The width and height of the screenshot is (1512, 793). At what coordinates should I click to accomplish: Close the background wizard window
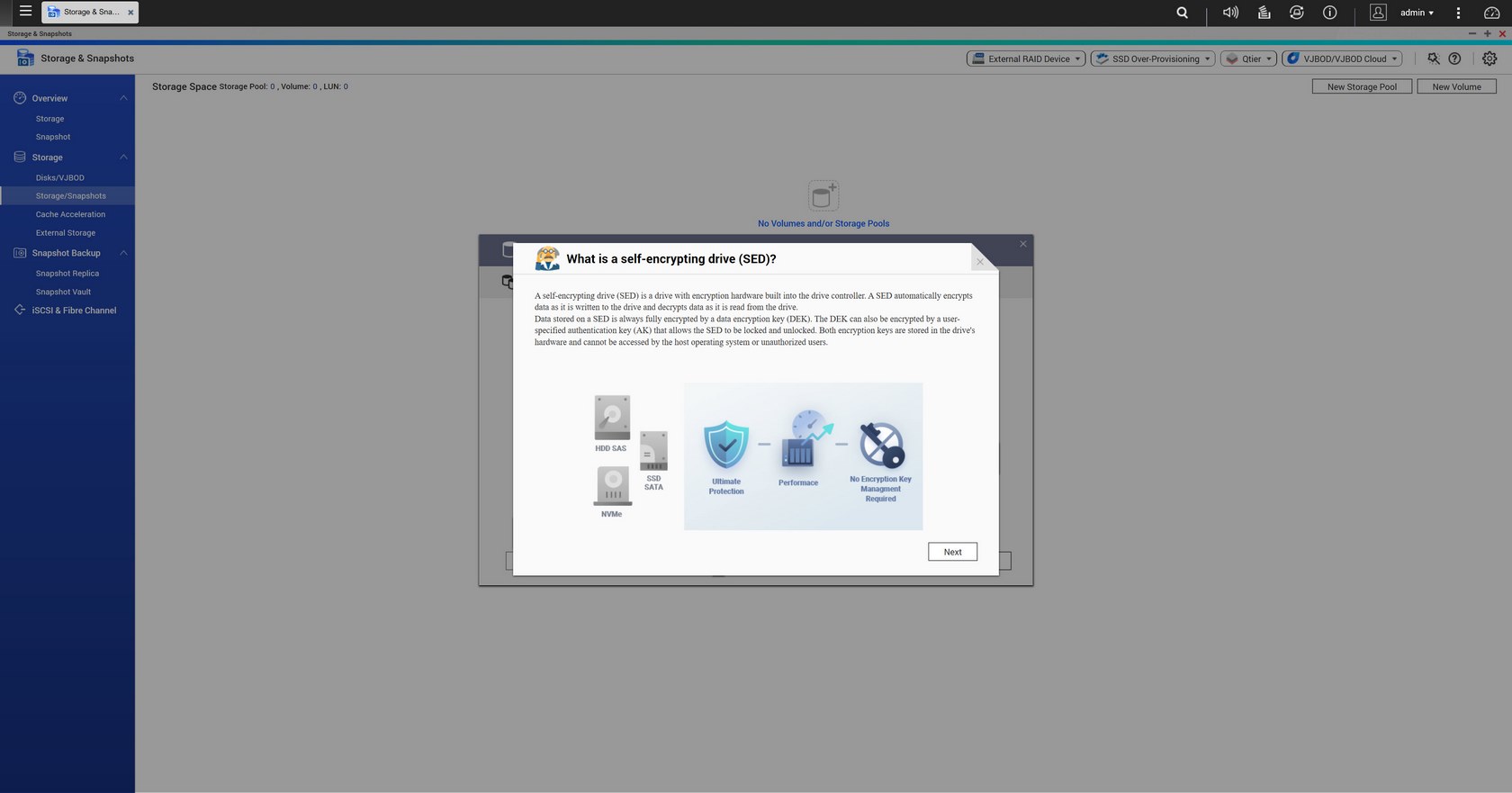pyautogui.click(x=1022, y=244)
